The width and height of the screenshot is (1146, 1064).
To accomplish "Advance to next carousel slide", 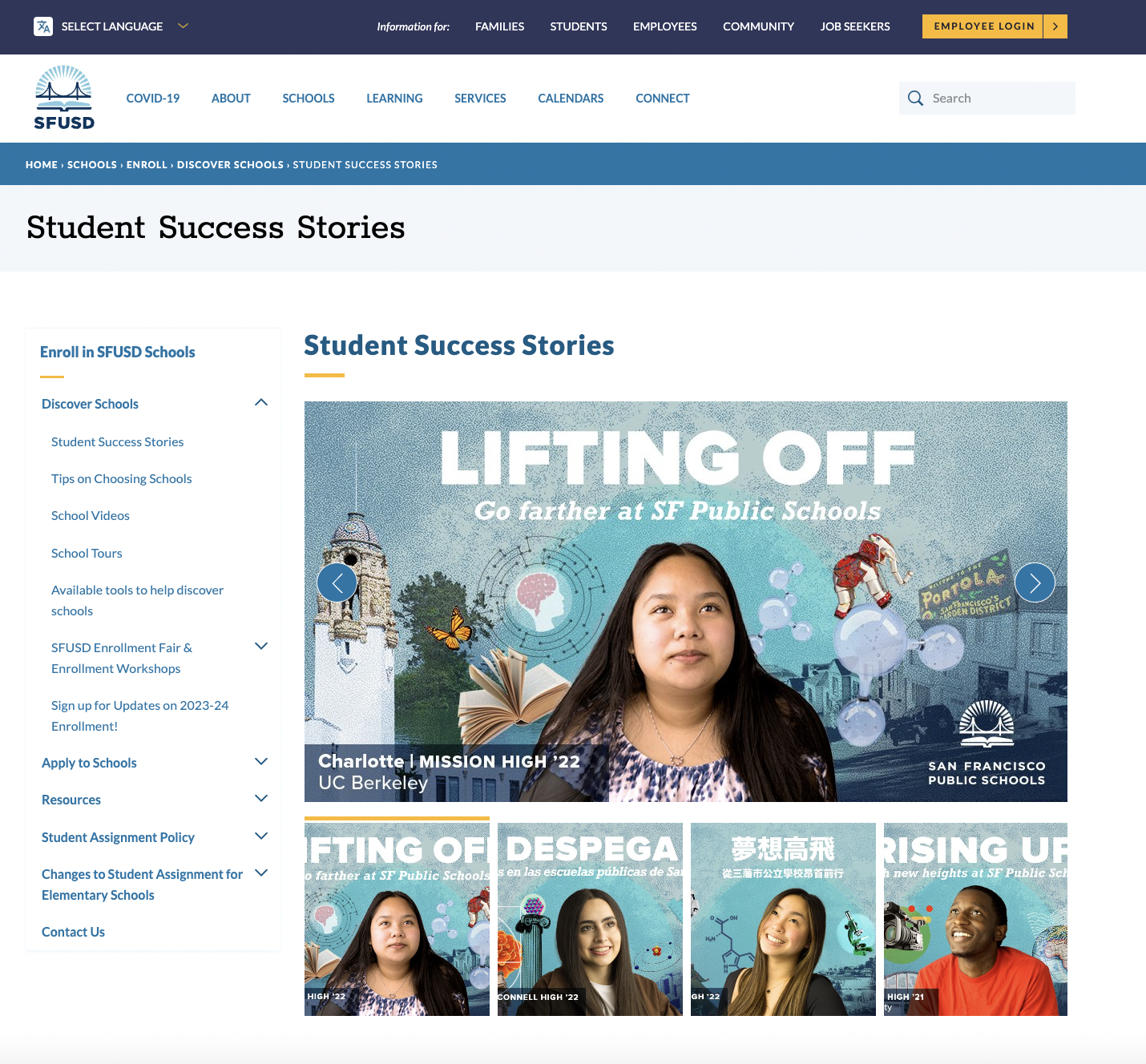I will [x=1035, y=583].
